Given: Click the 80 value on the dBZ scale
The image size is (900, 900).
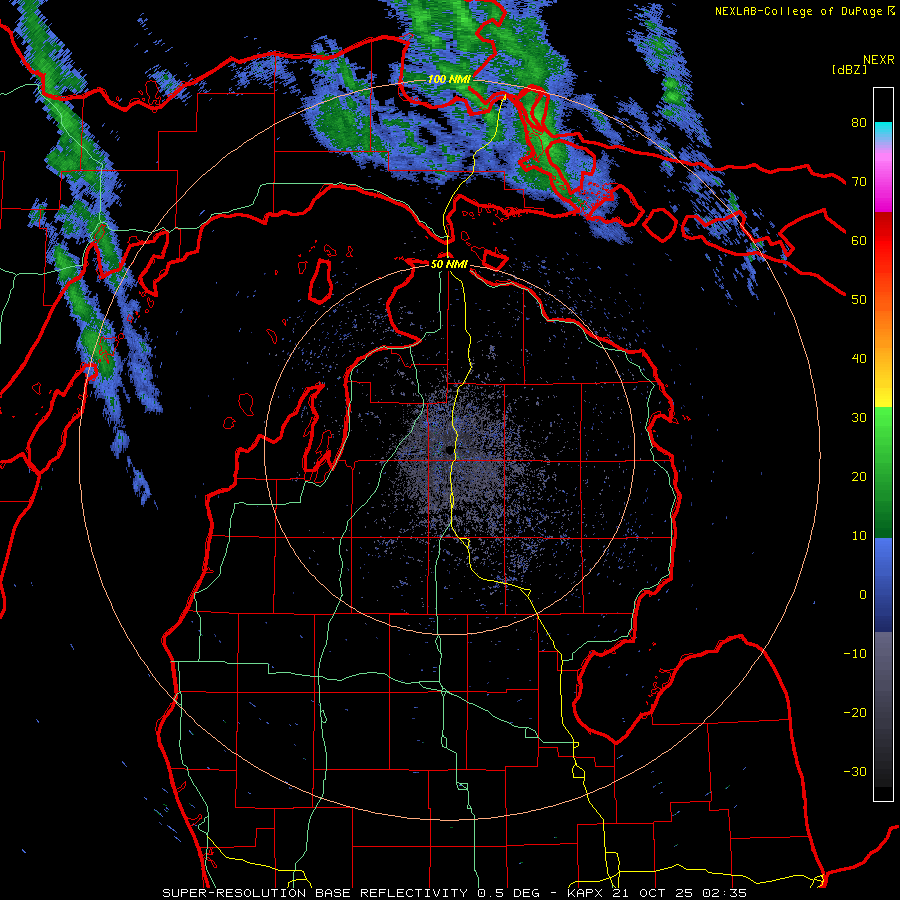Looking at the screenshot, I should click(859, 122).
